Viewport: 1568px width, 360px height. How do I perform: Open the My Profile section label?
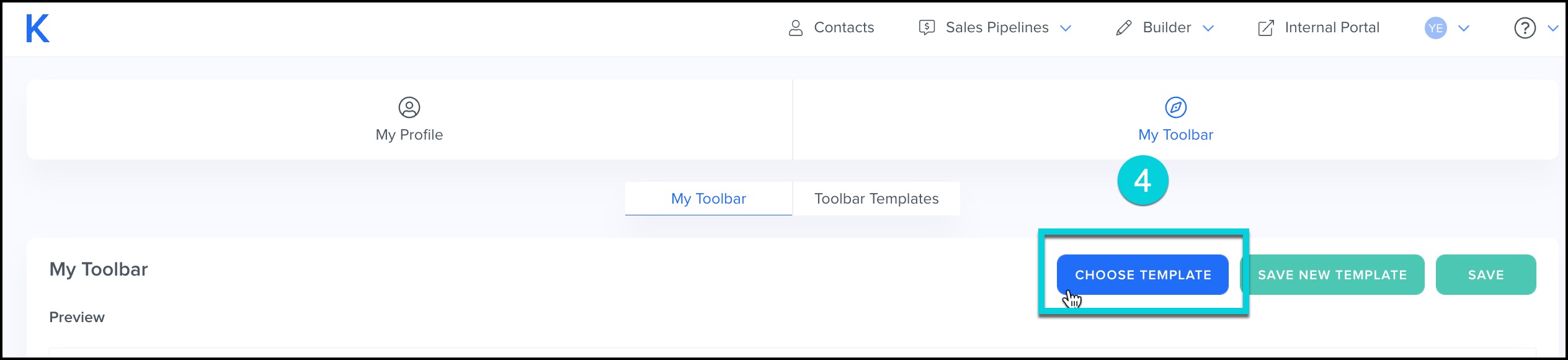pyautogui.click(x=409, y=135)
